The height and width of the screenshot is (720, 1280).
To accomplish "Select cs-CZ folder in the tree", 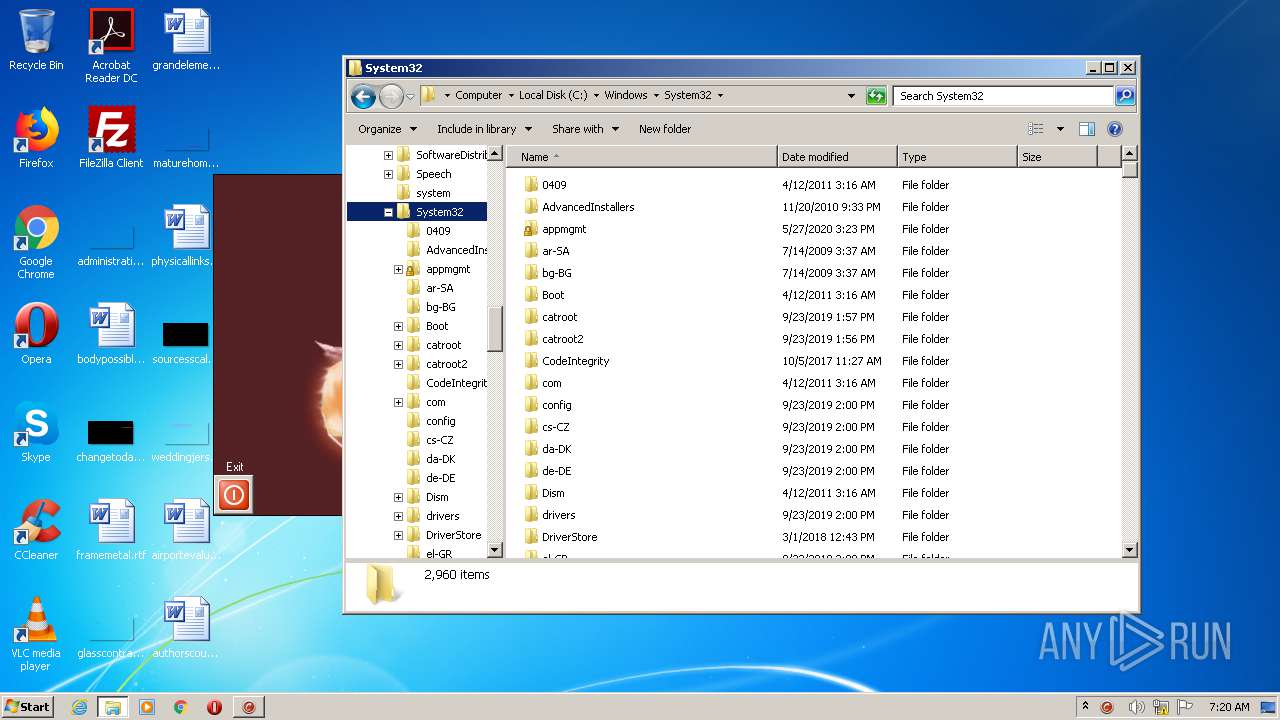I will (x=440, y=440).
